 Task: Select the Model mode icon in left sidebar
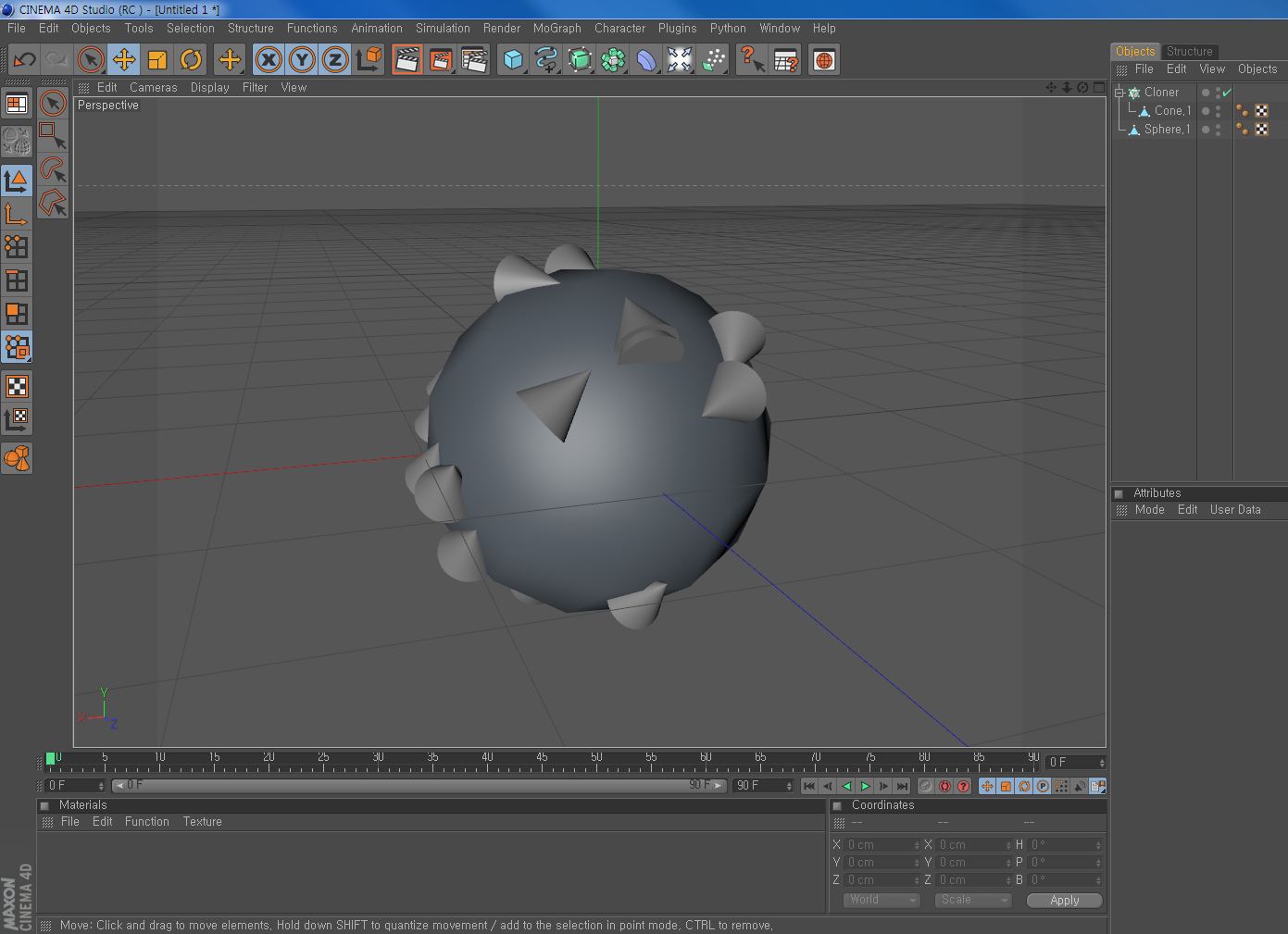coord(17,180)
